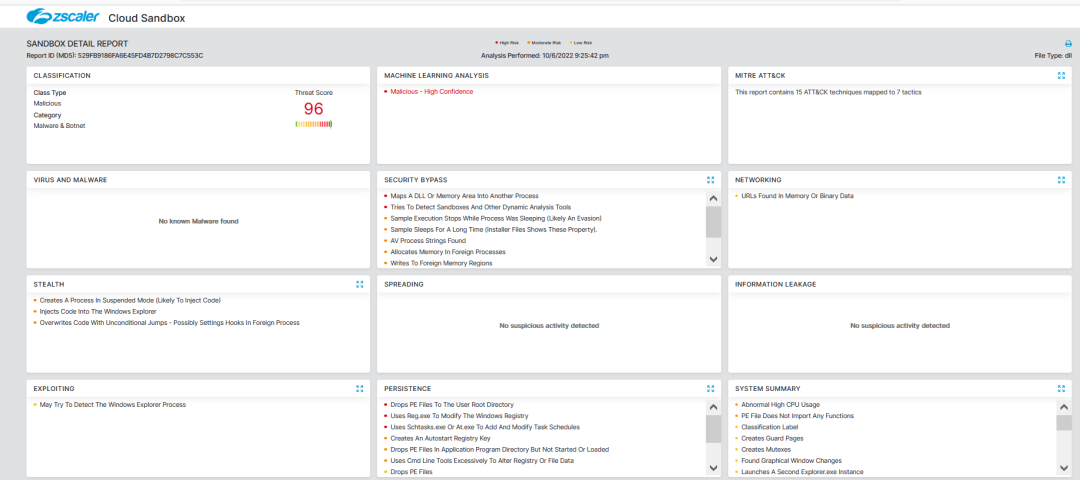
Task: Click down arrow in System Summary scrollbar
Action: pos(1064,468)
